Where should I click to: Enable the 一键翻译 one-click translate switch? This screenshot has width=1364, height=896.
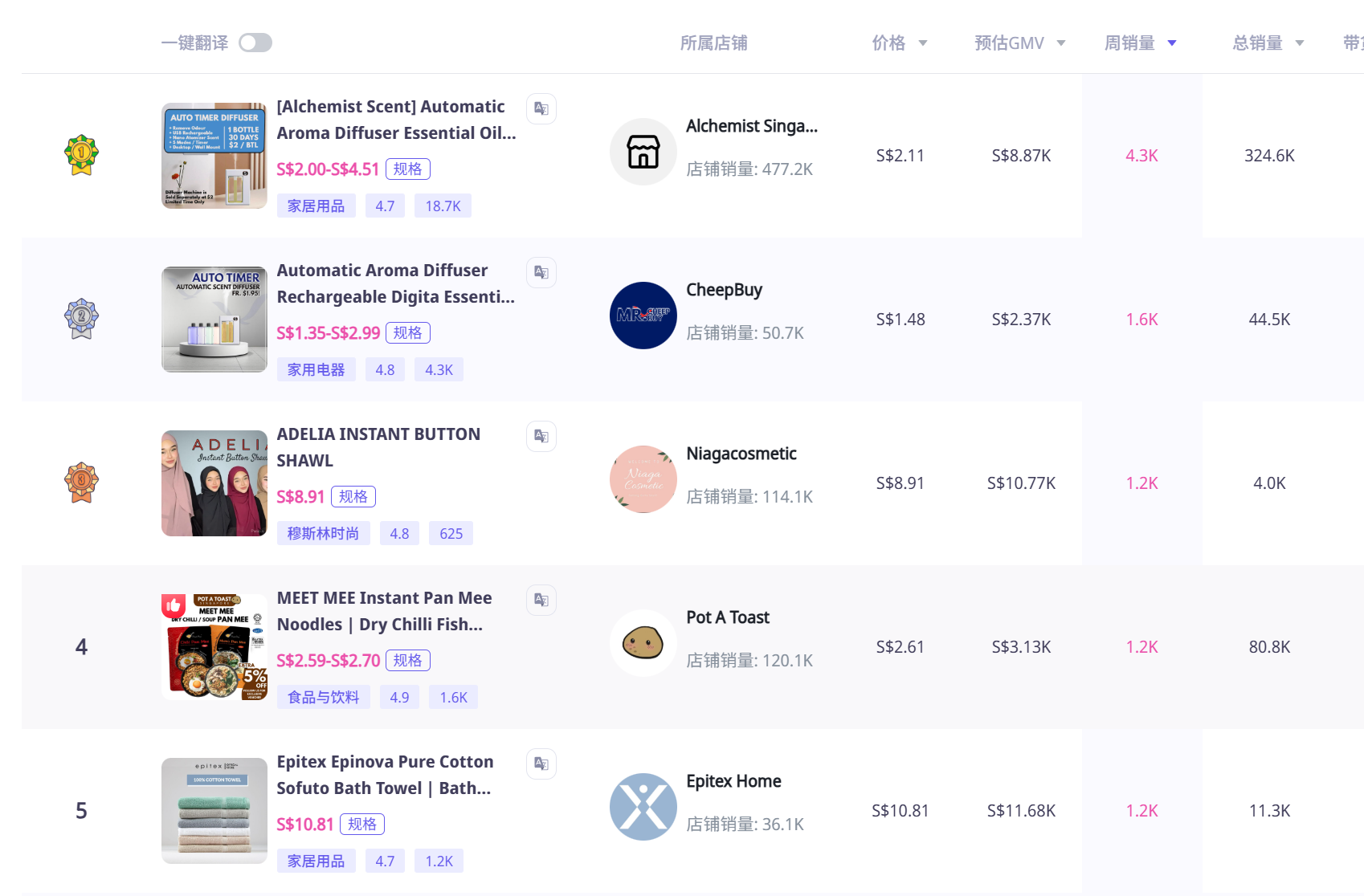(x=255, y=43)
